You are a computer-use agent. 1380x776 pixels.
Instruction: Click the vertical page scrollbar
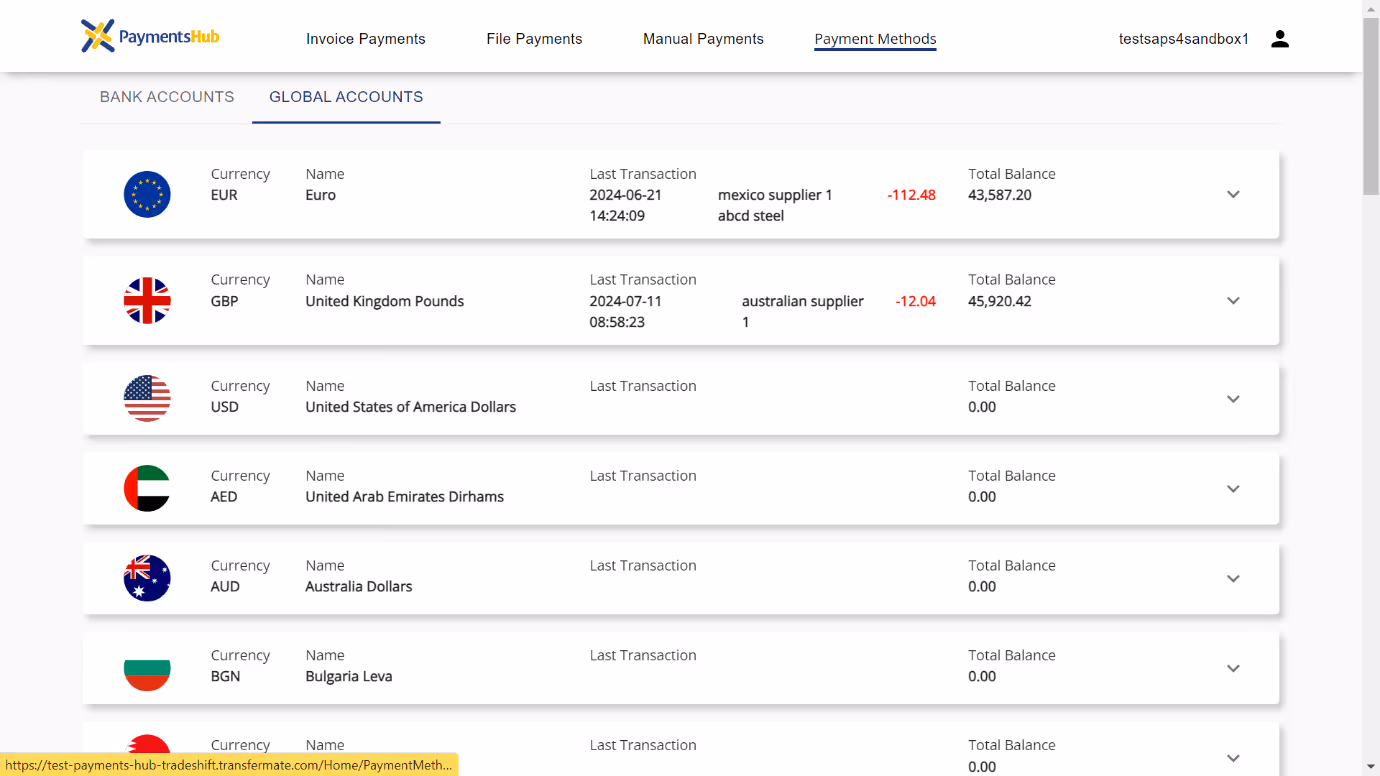click(x=1371, y=388)
